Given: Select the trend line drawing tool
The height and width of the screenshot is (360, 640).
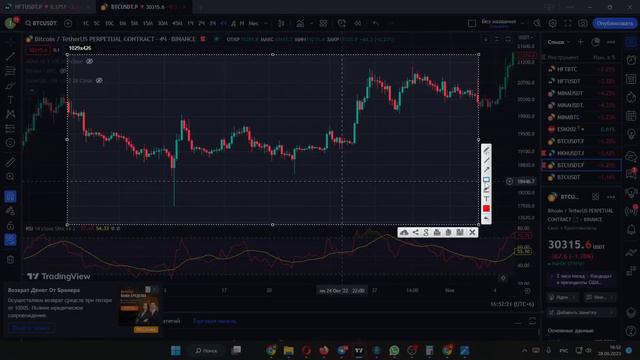Looking at the screenshot, I should point(10,56).
